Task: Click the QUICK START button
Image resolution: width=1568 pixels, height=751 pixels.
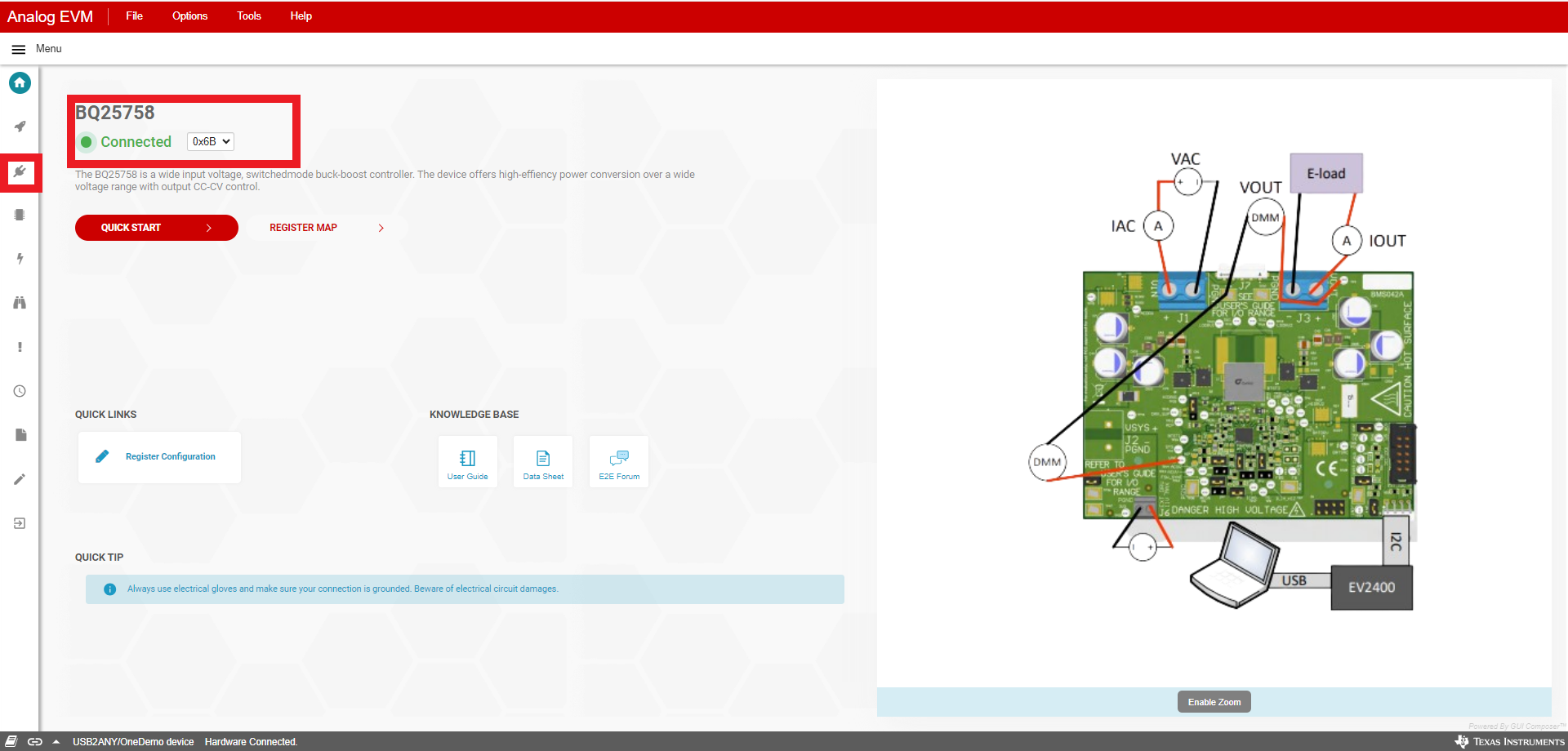Action: click(x=156, y=228)
